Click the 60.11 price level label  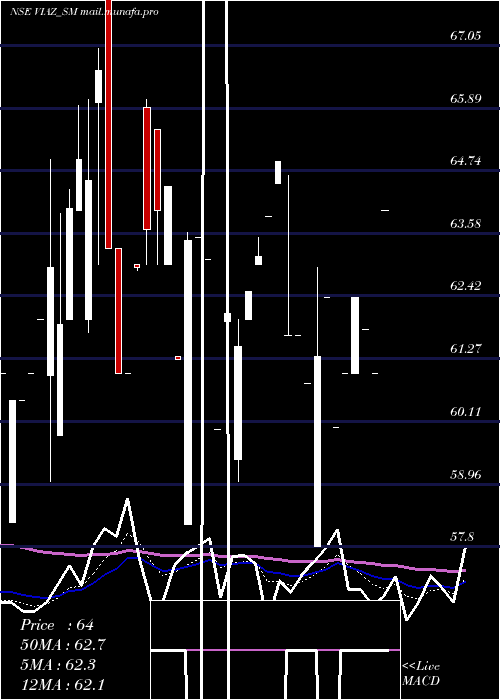[x=466, y=411]
